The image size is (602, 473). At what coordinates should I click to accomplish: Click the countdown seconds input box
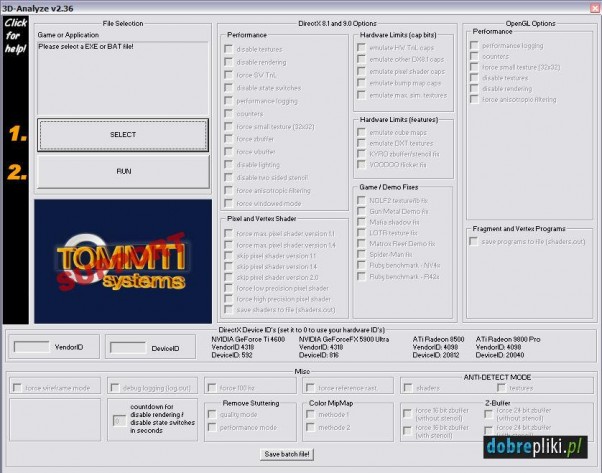[119, 421]
